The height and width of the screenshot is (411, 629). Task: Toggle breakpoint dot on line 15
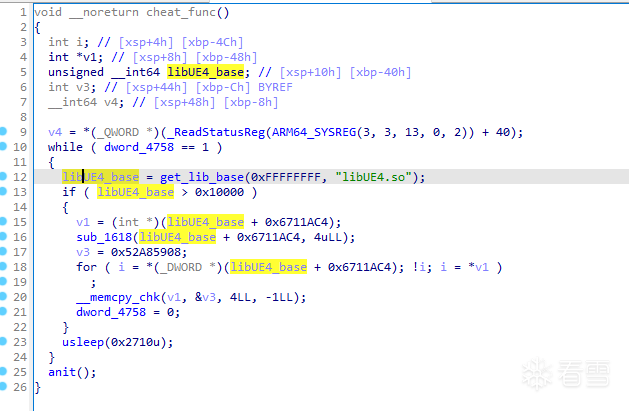(x=3, y=221)
